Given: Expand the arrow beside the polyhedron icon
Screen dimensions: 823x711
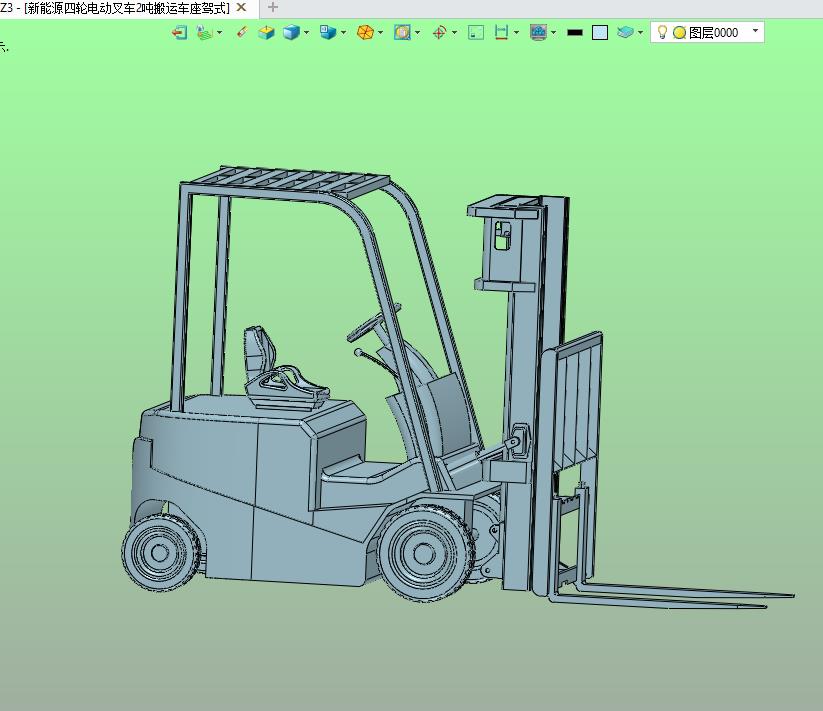Looking at the screenshot, I should [x=381, y=33].
